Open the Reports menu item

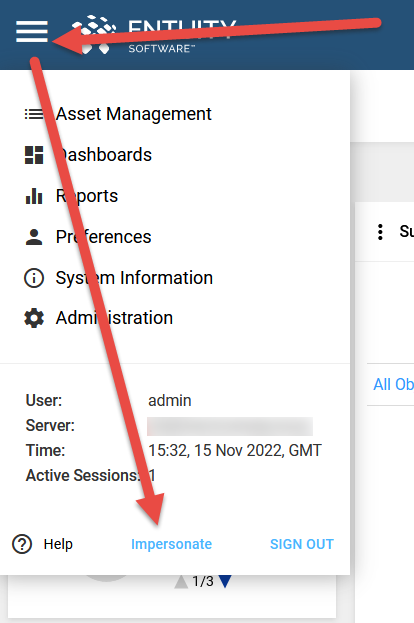[x=87, y=196]
